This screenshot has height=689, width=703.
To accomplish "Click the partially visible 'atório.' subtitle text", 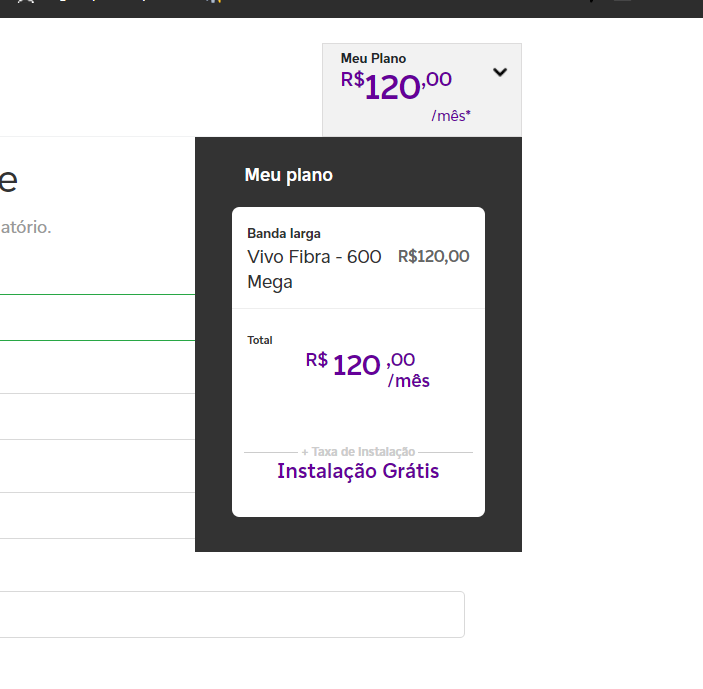I will (x=26, y=227).
